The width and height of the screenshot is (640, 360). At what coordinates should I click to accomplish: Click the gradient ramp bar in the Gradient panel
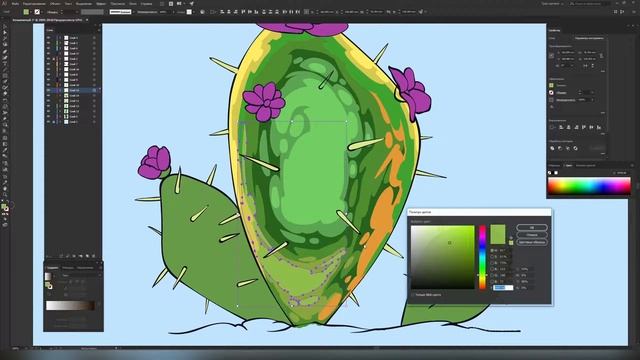pos(70,305)
